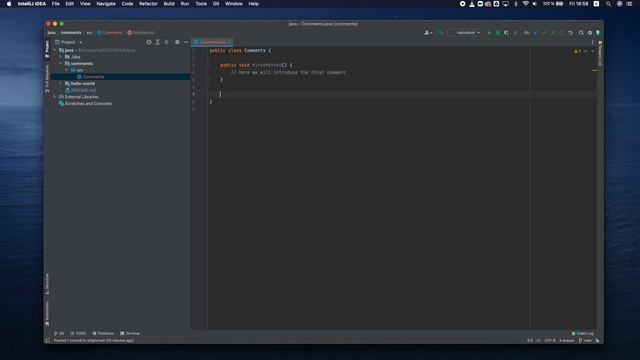The image size is (640, 360).
Task: Expand the .idea folder node
Action: (61, 57)
